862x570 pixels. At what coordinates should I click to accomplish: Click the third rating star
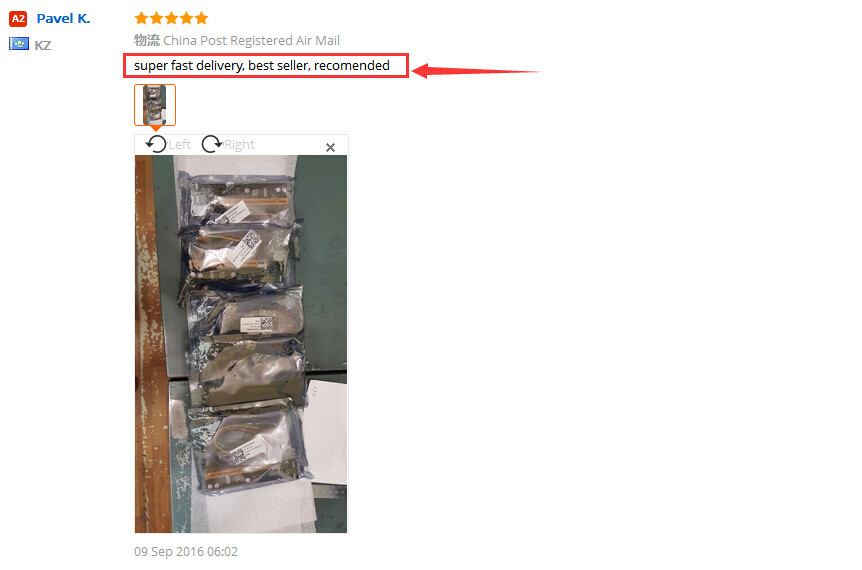click(172, 18)
